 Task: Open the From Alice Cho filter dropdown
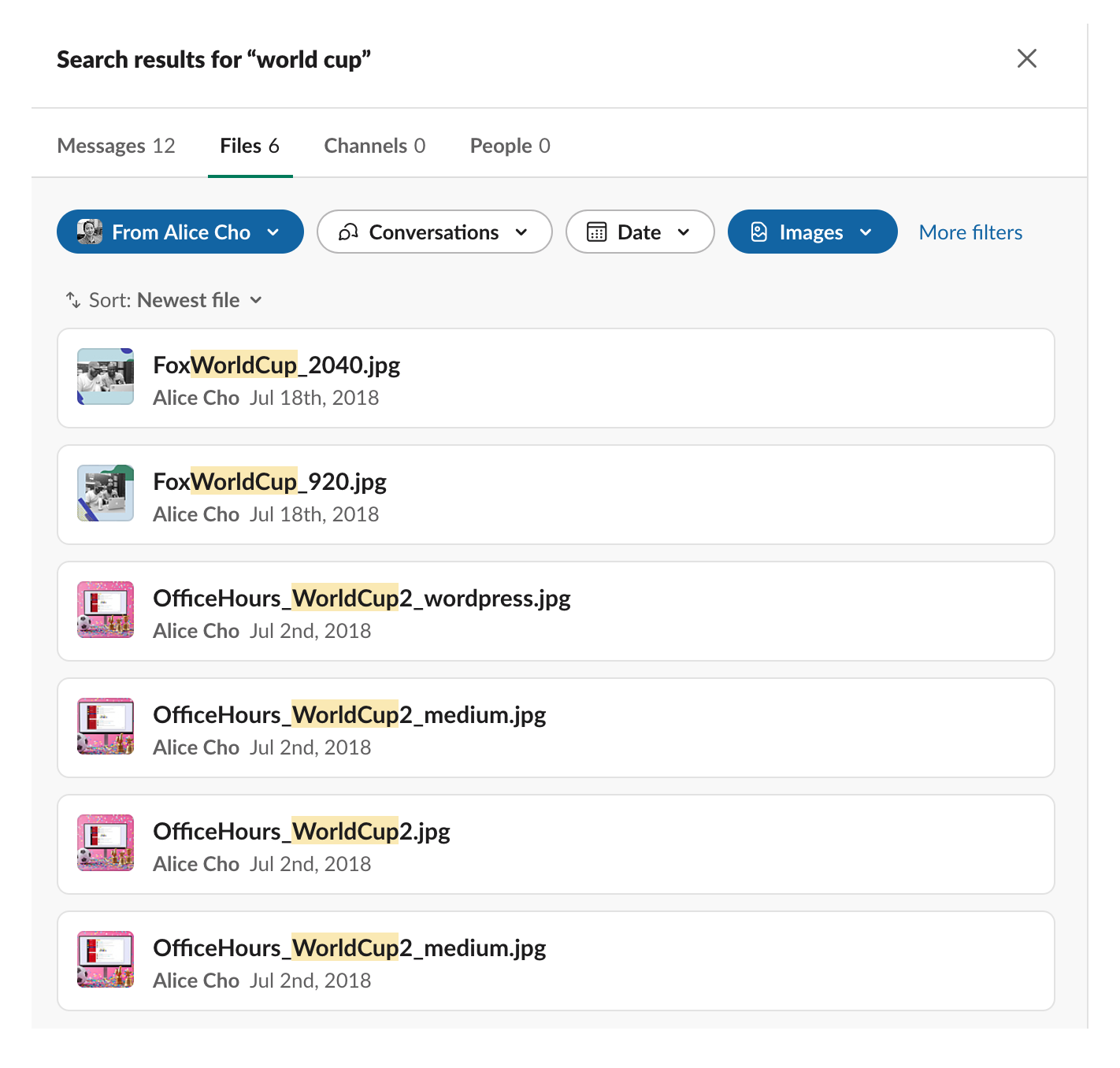[180, 232]
